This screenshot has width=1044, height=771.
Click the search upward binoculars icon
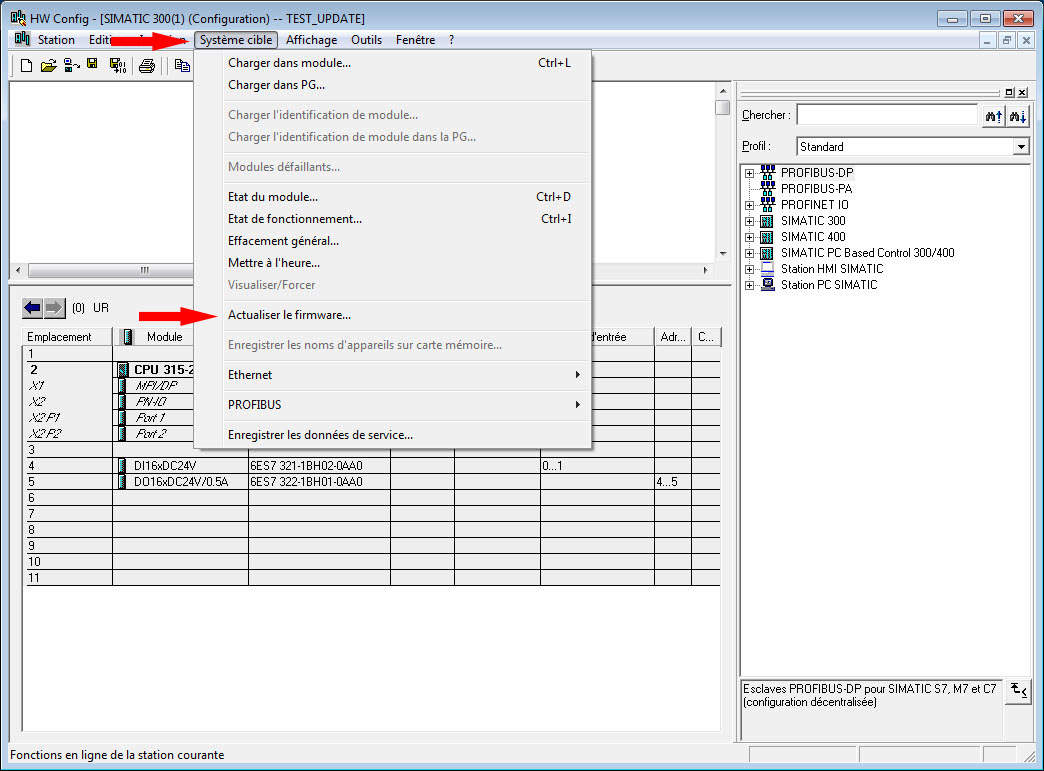click(993, 116)
